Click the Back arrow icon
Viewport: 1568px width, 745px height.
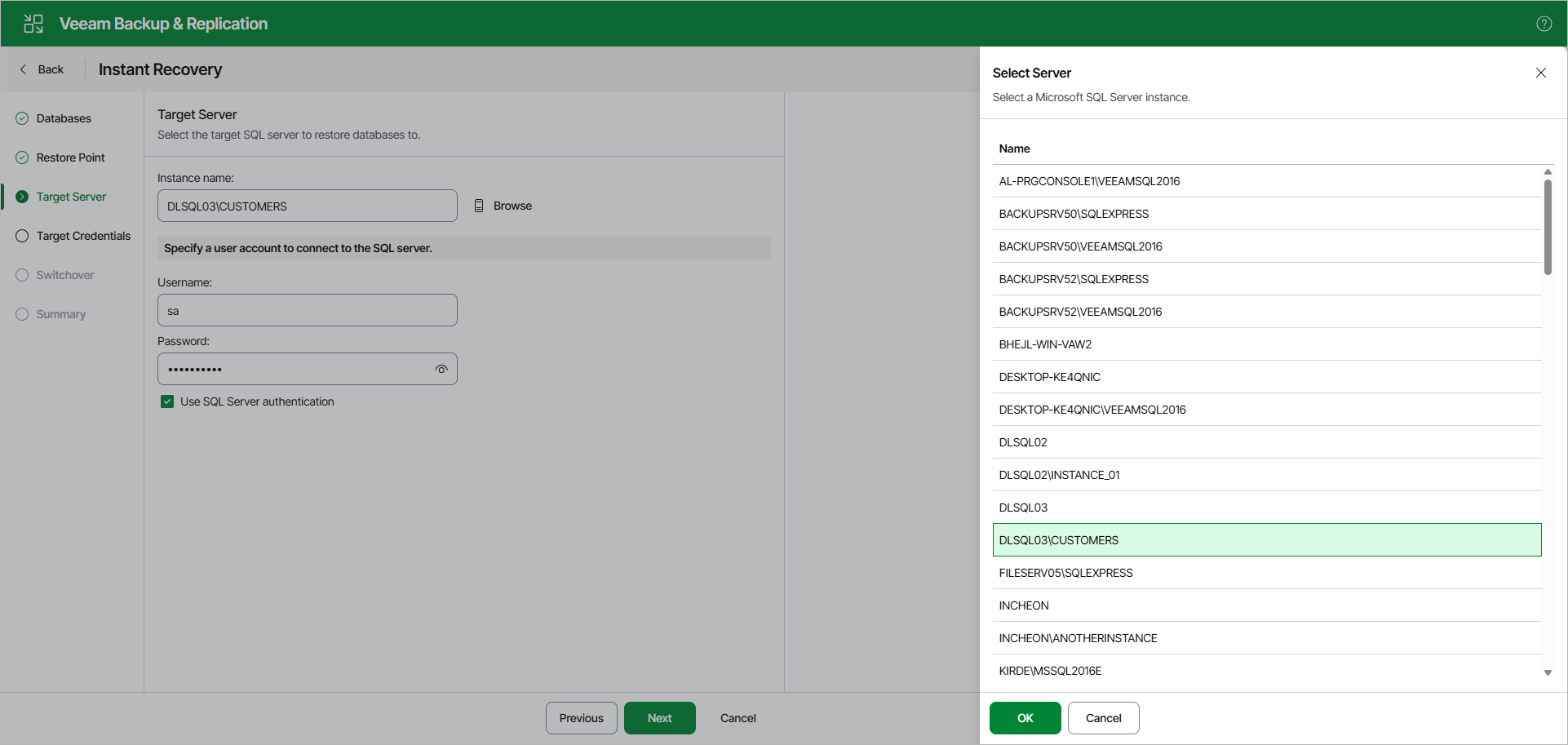(23, 69)
